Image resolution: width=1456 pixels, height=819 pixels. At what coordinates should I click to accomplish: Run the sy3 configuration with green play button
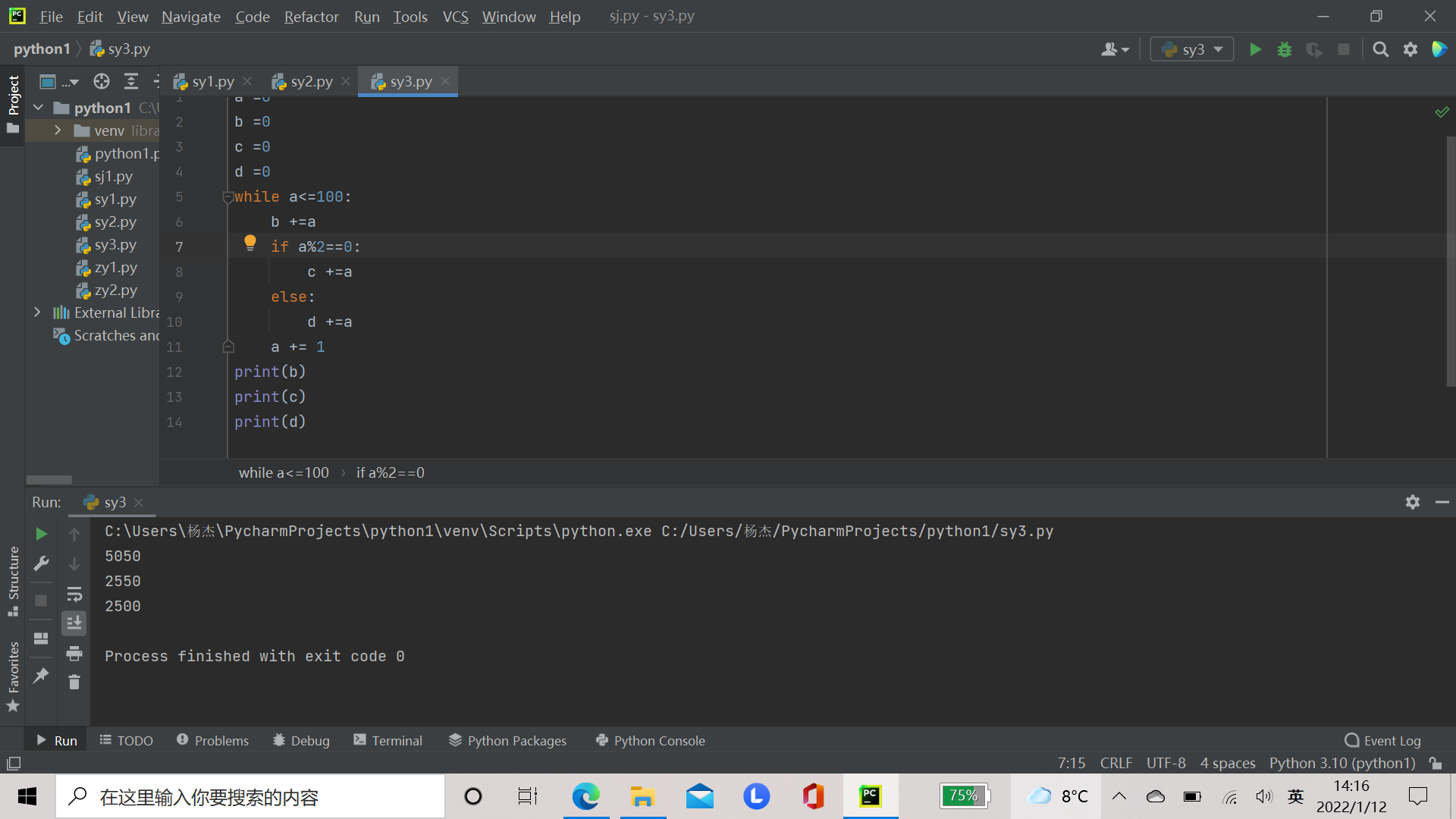(x=1255, y=49)
